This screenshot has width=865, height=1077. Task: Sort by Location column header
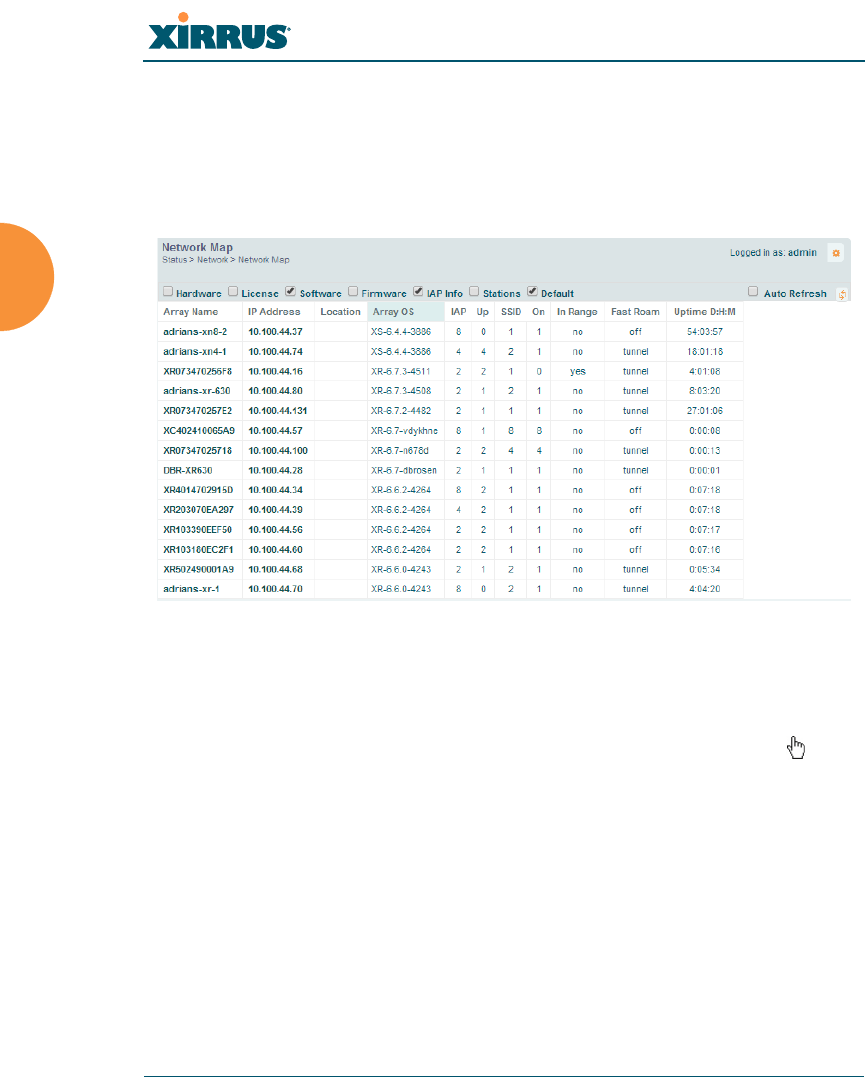click(340, 312)
